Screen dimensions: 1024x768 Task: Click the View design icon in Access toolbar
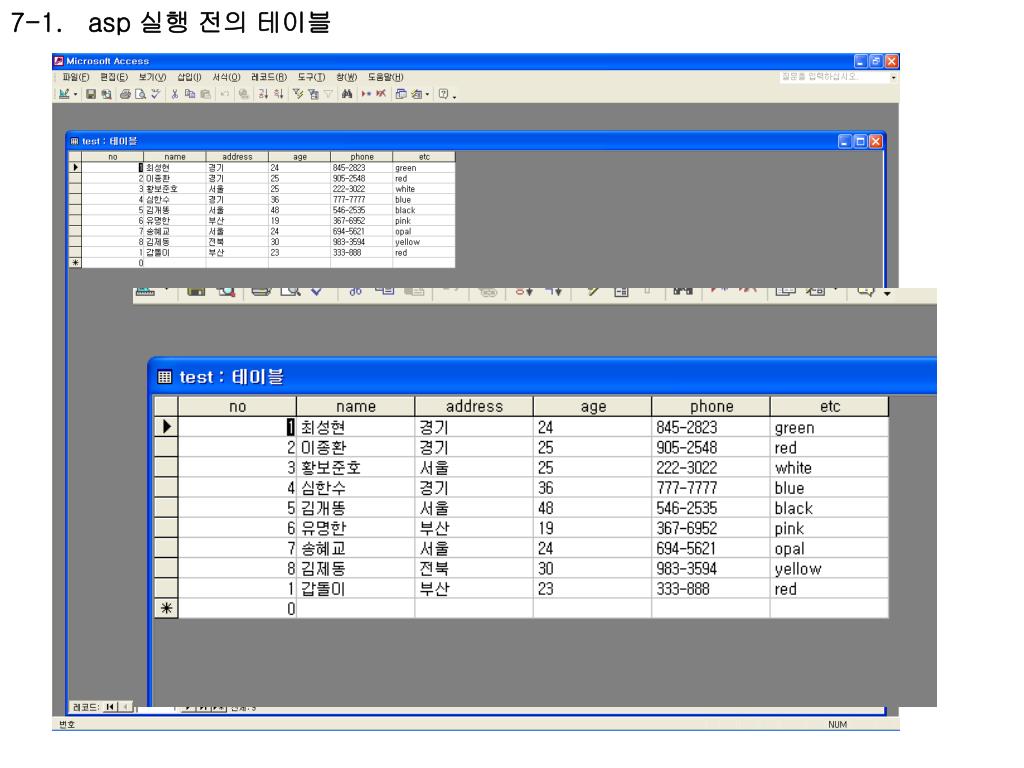pyautogui.click(x=65, y=94)
